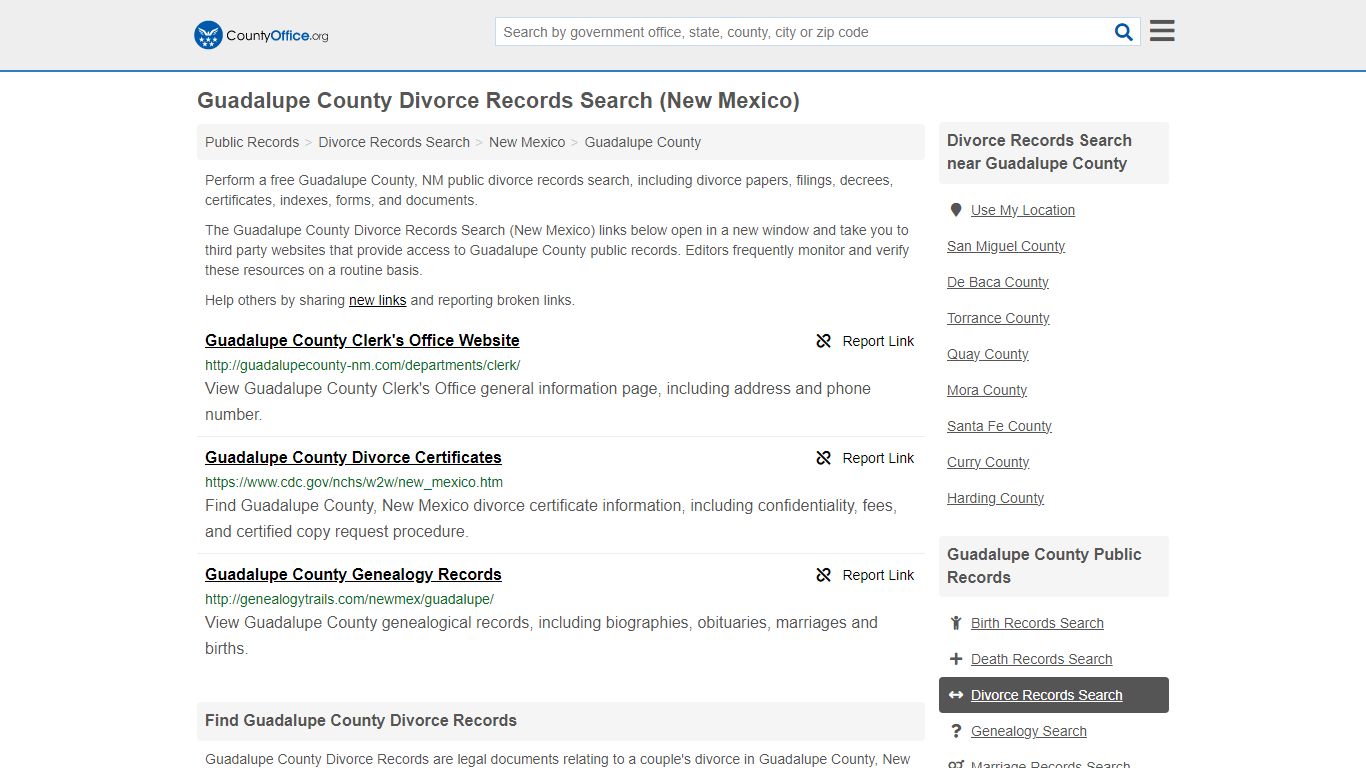Report link for Genealogy Records
The width and height of the screenshot is (1366, 768).
pos(865,575)
